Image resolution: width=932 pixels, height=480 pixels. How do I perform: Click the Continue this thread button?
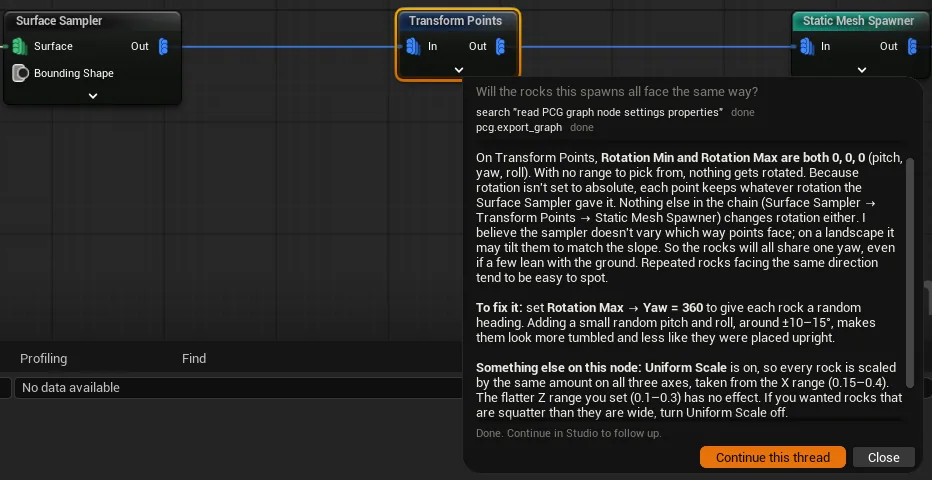pyautogui.click(x=773, y=457)
